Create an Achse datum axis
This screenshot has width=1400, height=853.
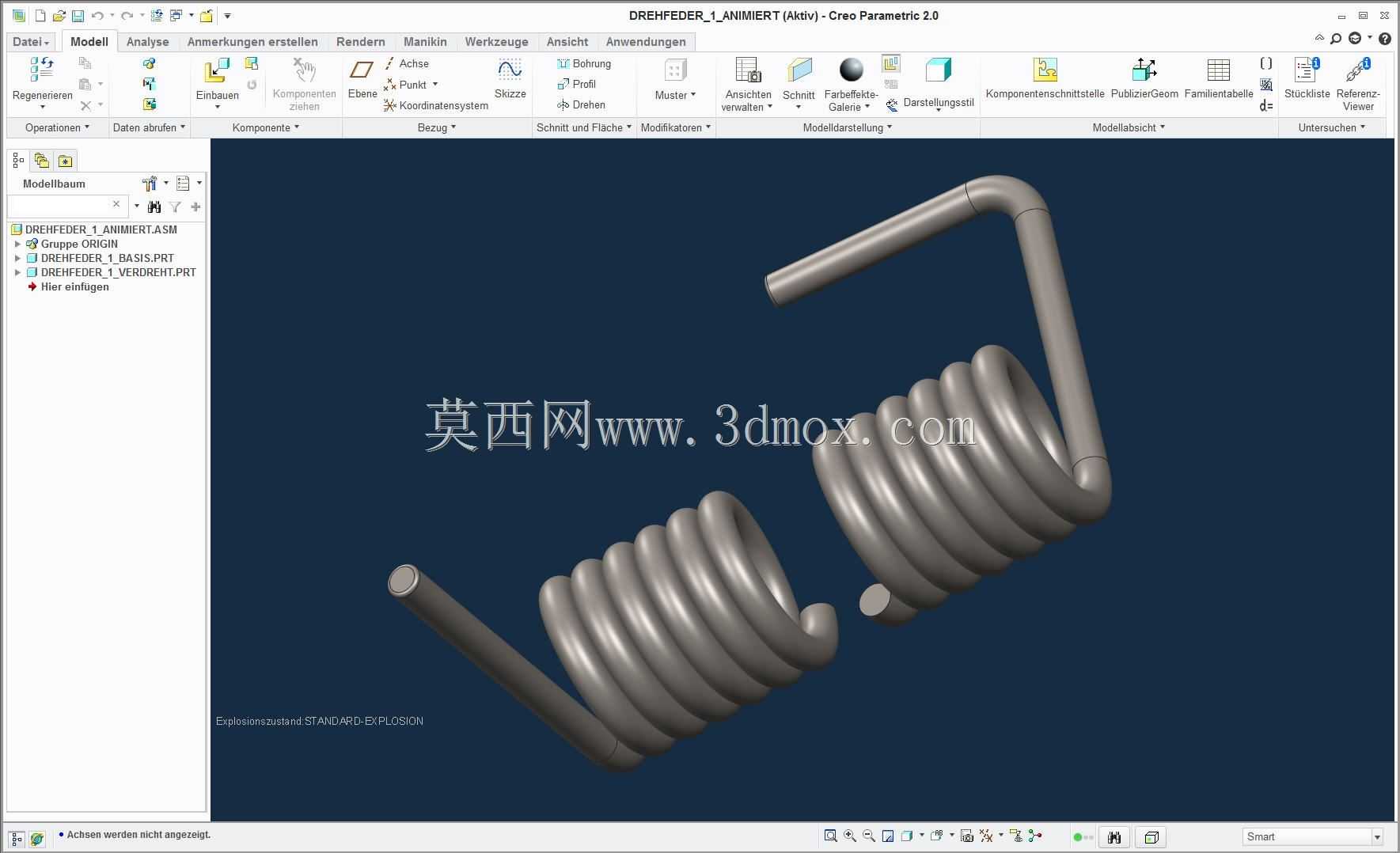(x=407, y=63)
